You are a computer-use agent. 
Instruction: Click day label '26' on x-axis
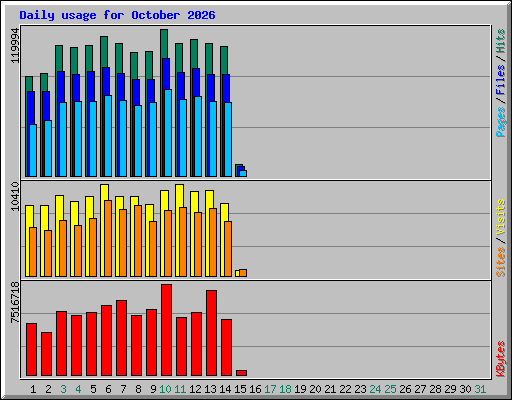tap(405, 389)
